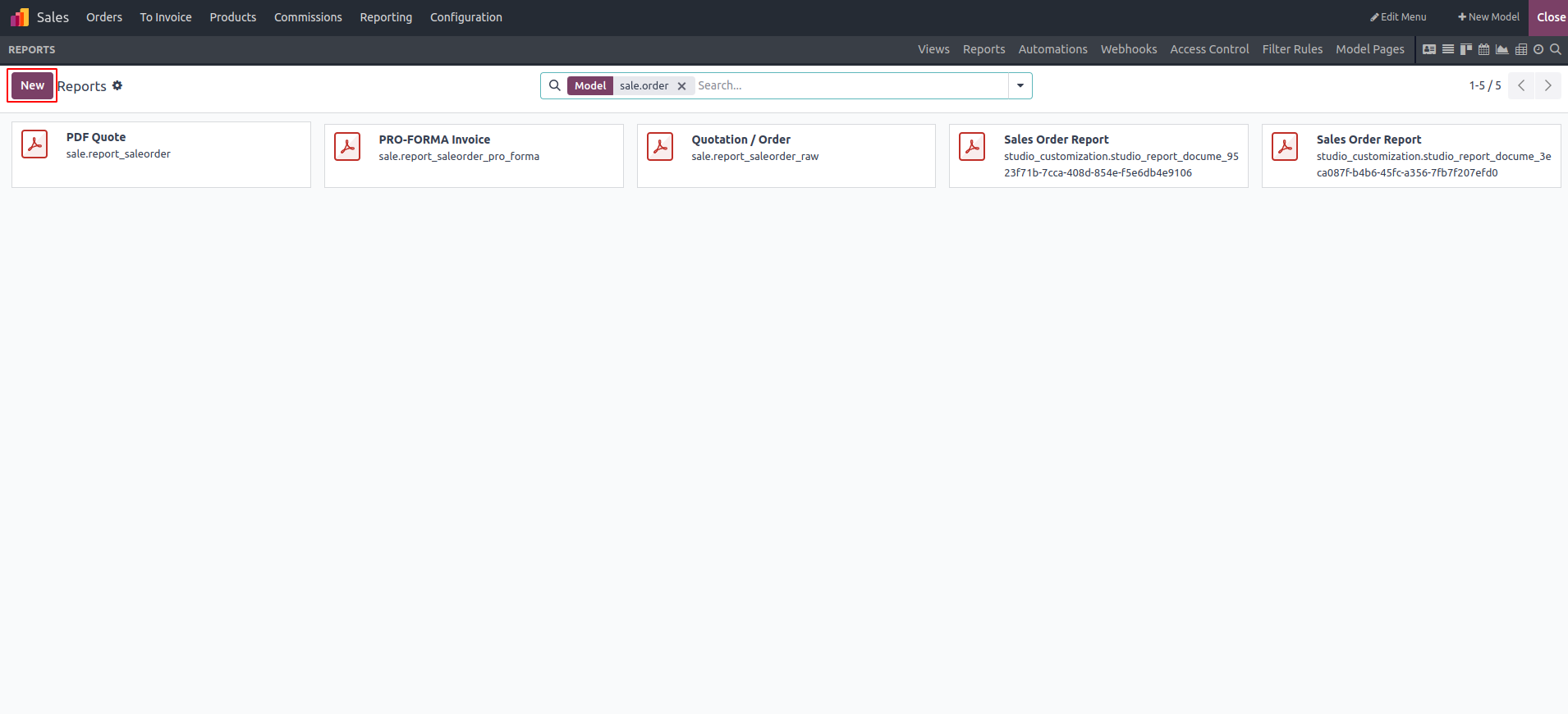Click the gear icon beside Reports
1568x714 pixels.
(117, 85)
